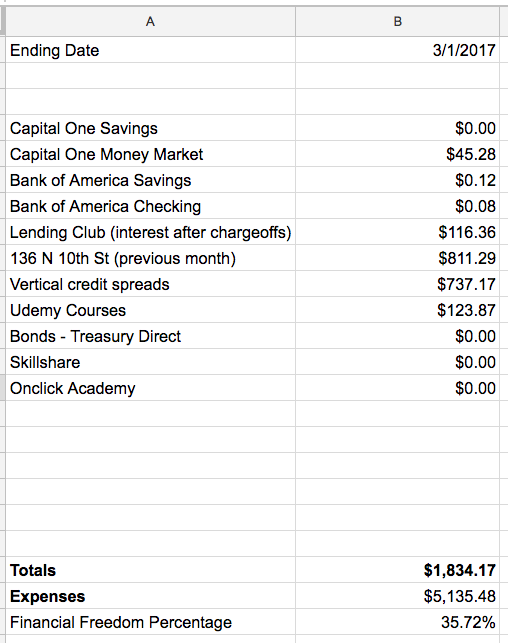Select column B header

pos(397,21)
